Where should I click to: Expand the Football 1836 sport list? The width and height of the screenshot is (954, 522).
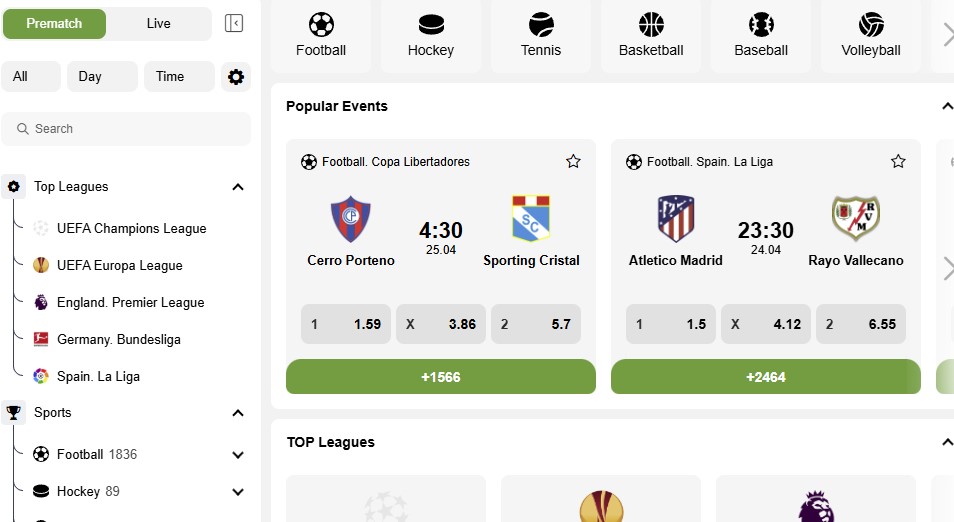tap(238, 455)
